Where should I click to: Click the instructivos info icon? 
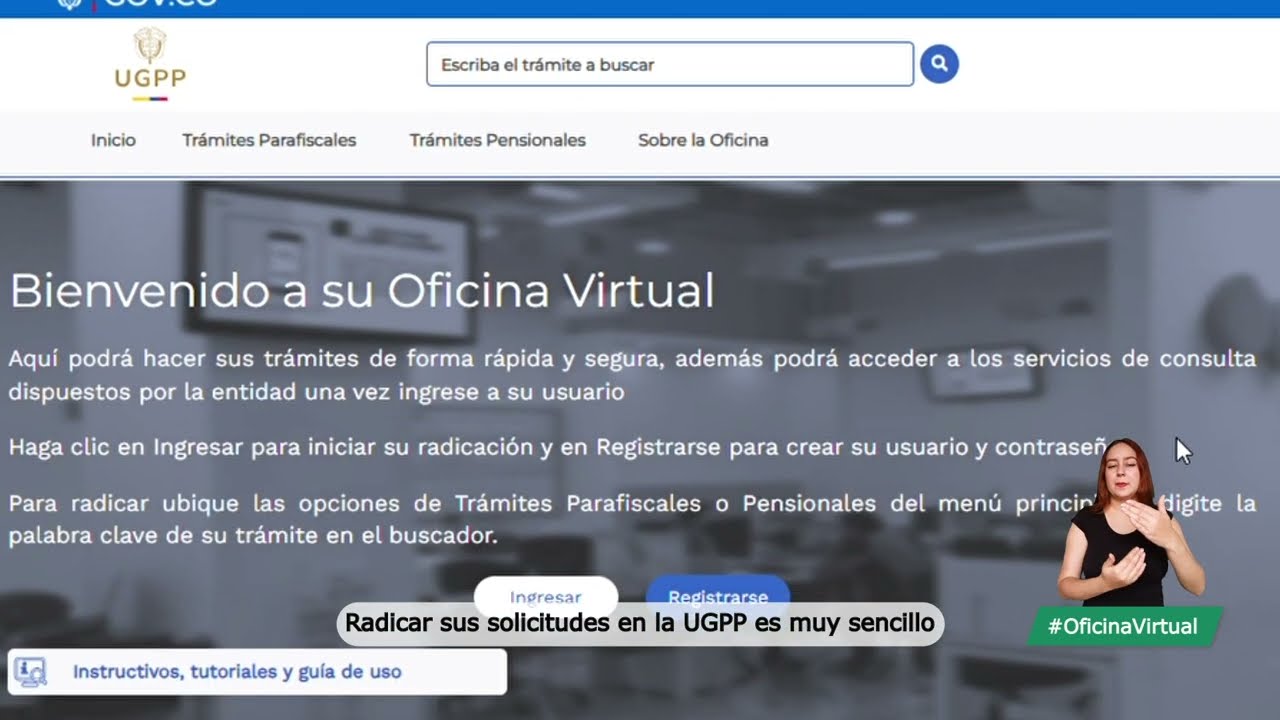pos(31,672)
